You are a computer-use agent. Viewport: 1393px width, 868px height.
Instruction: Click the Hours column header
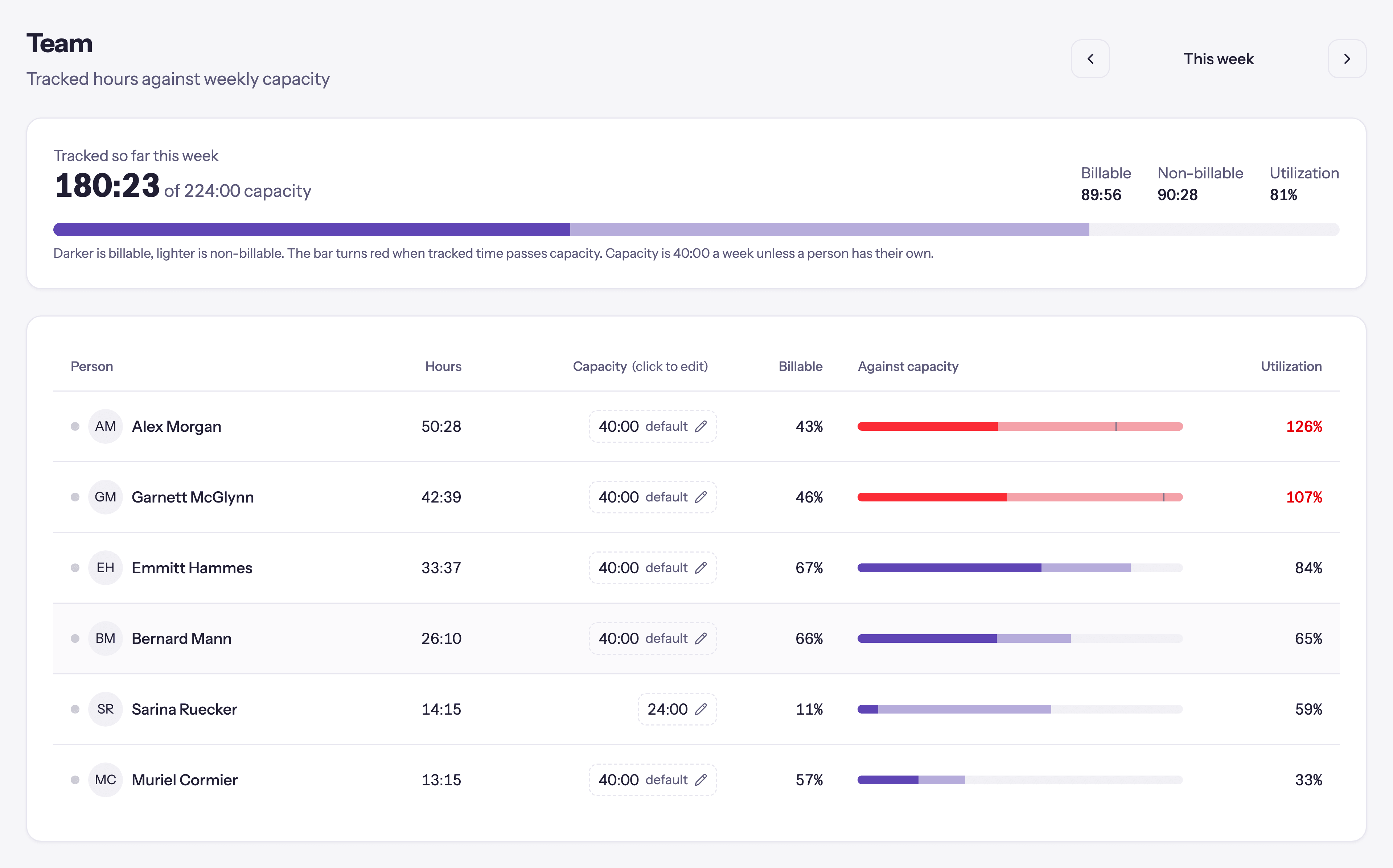[443, 366]
